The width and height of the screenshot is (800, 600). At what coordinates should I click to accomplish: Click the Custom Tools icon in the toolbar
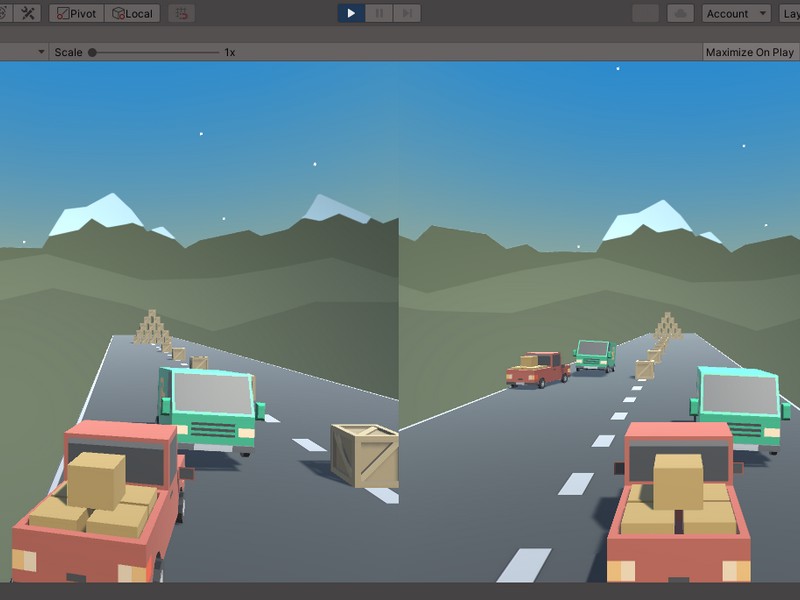pyautogui.click(x=28, y=13)
